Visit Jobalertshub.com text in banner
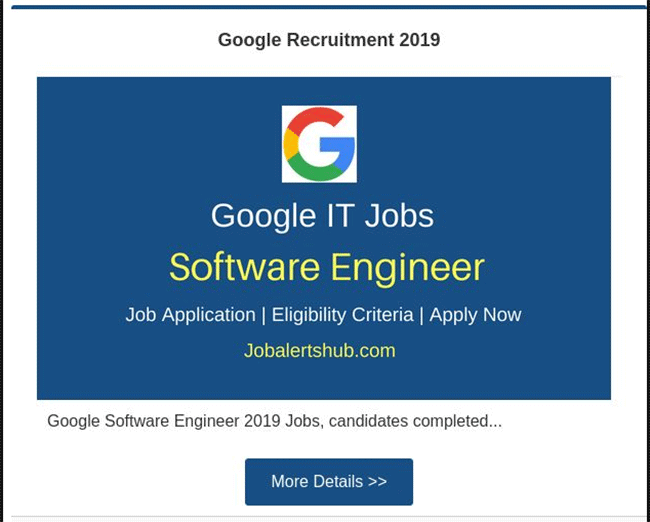Viewport: 650px width, 522px height. click(319, 351)
